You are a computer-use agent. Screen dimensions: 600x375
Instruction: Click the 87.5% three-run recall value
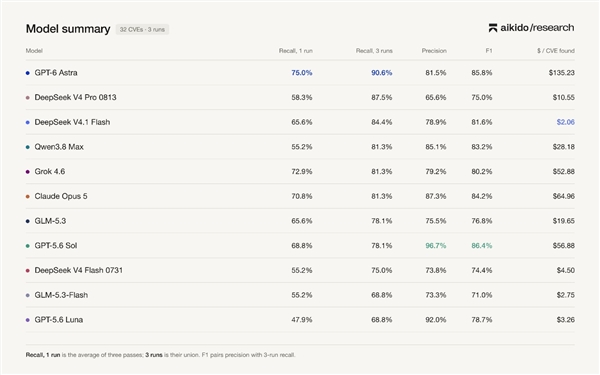click(382, 97)
